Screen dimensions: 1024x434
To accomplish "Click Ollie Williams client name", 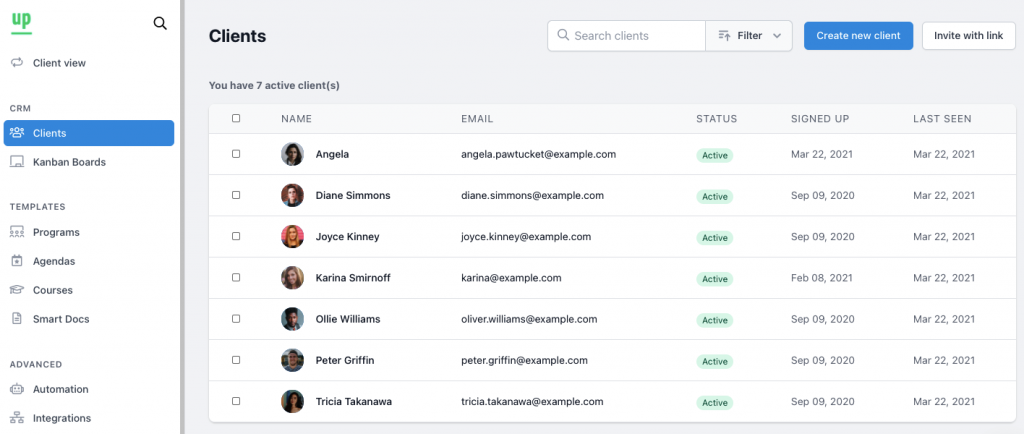I will click(x=347, y=319).
